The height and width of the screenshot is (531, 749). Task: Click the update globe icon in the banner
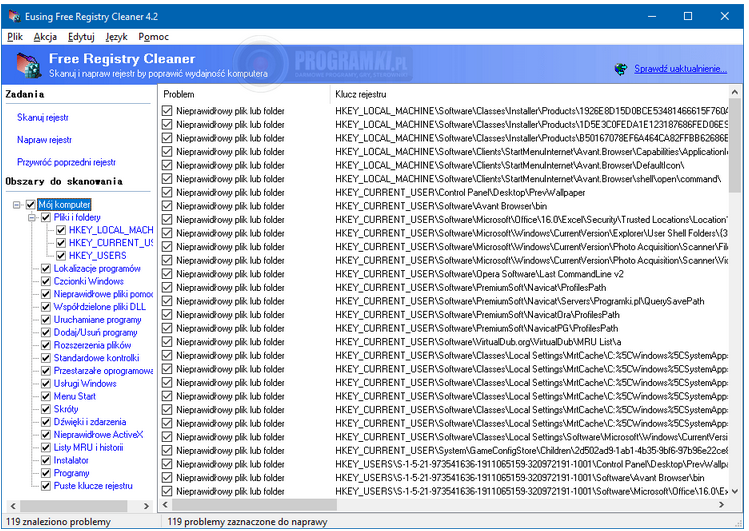[621, 69]
